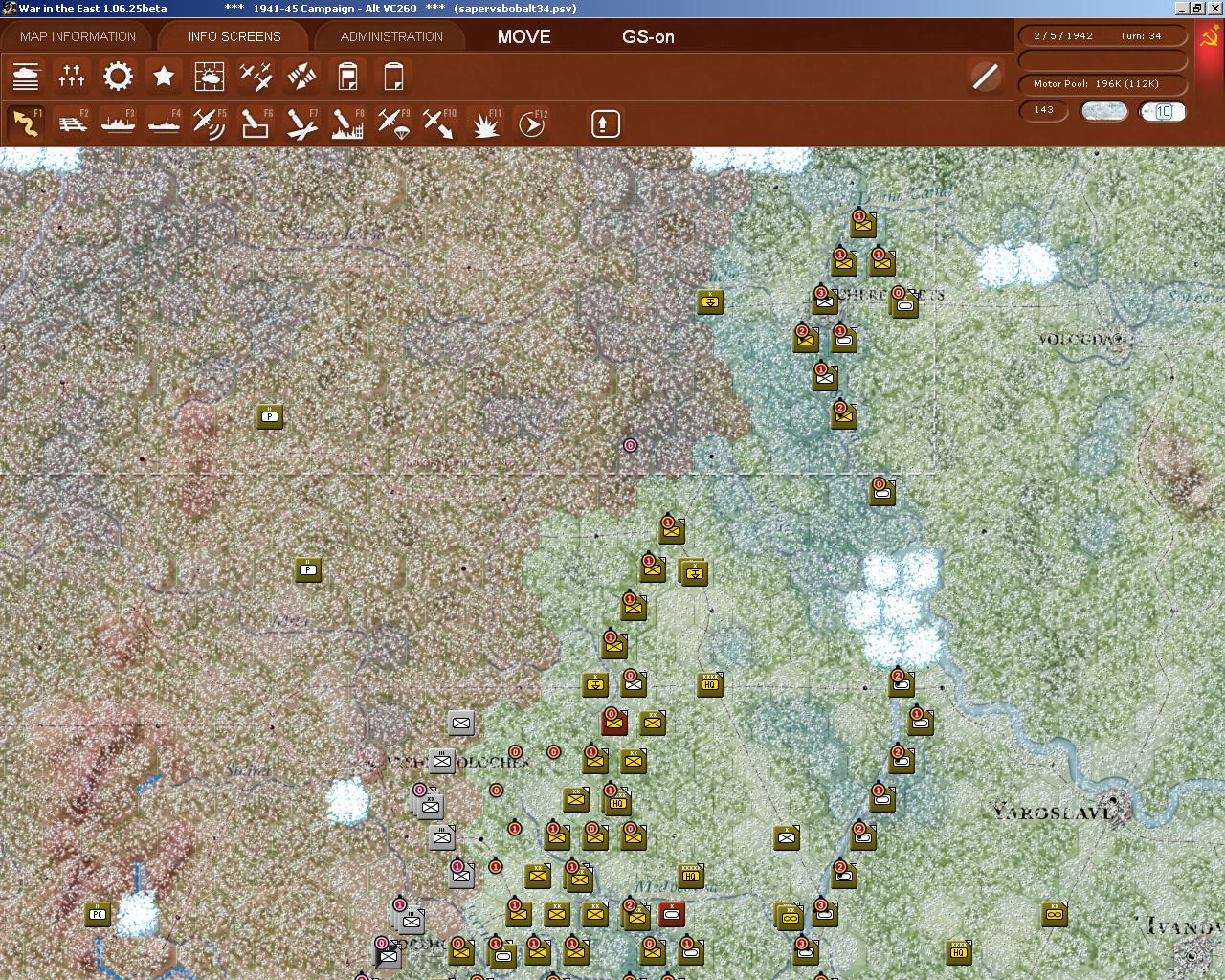Select the F3 naval transport ship button
Viewport: 1225px width, 980px height.
[x=118, y=123]
